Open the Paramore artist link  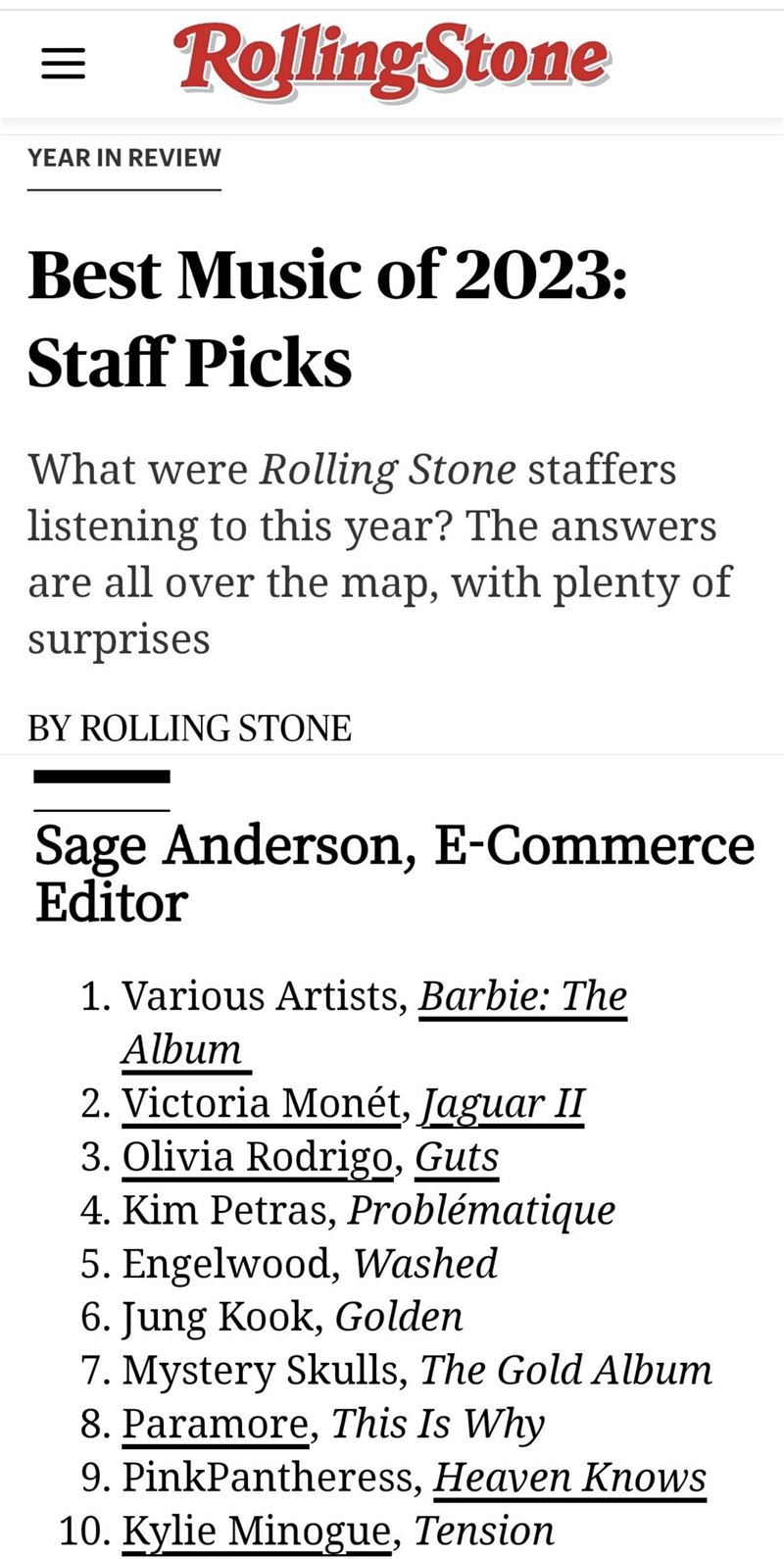pyautogui.click(x=215, y=1424)
